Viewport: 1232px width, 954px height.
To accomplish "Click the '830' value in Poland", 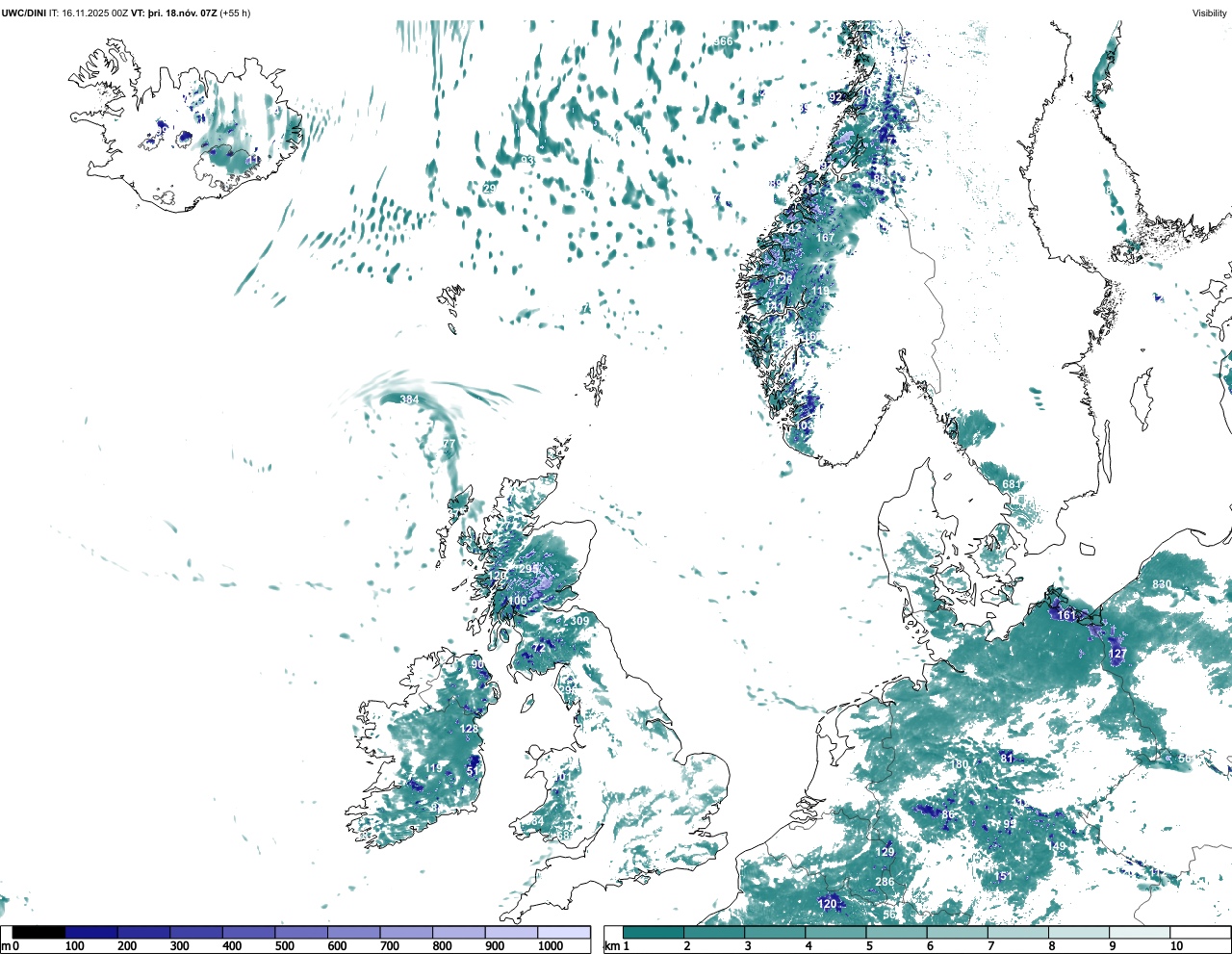I will click(x=1162, y=584).
